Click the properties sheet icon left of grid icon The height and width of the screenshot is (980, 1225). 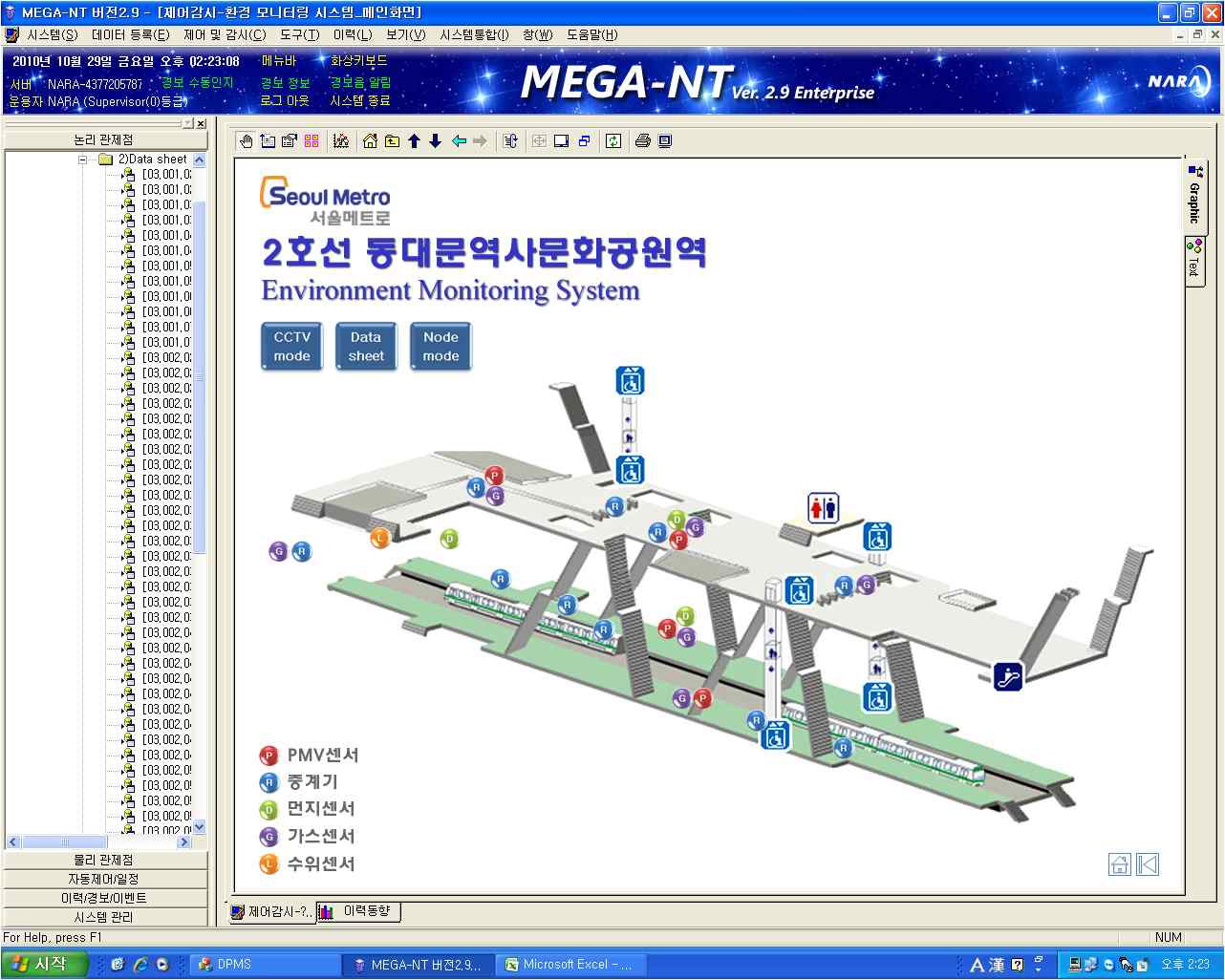290,141
